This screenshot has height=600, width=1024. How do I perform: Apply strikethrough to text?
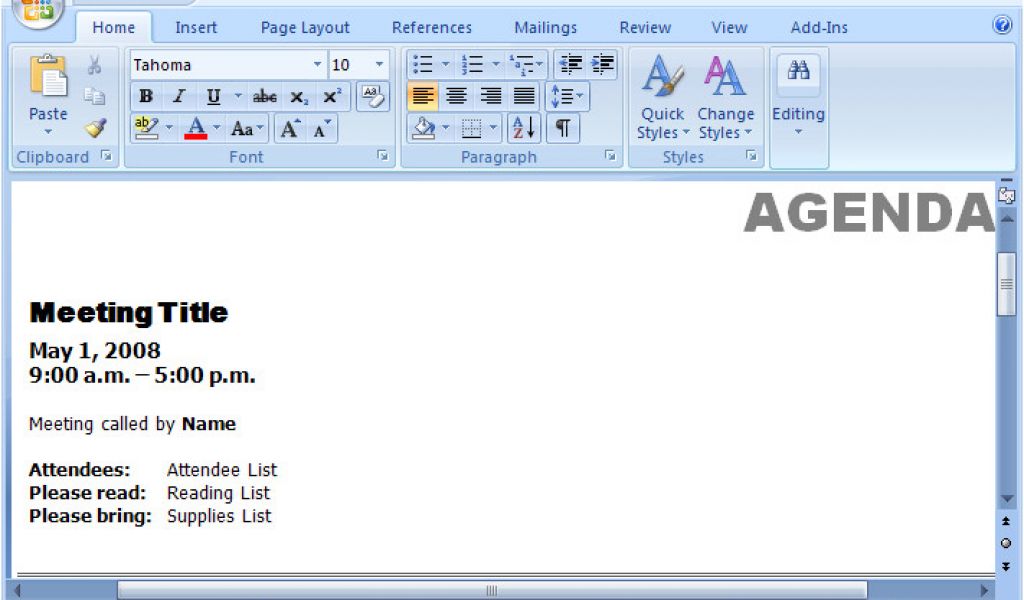click(x=264, y=97)
